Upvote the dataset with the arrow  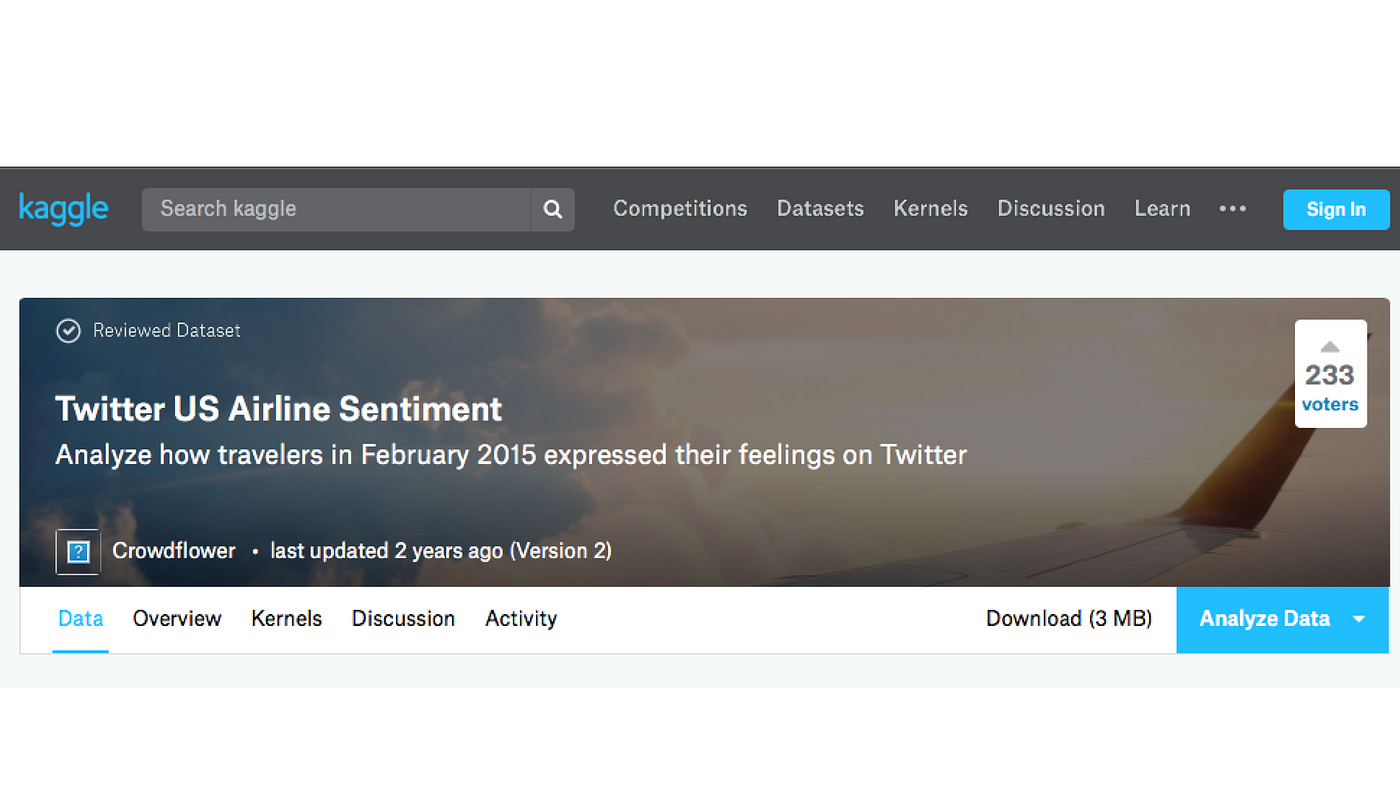[1330, 345]
